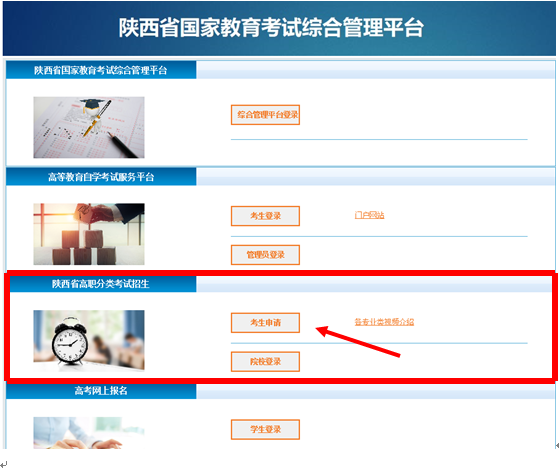
Task: Click the alarm clock face
Action: click(70, 344)
